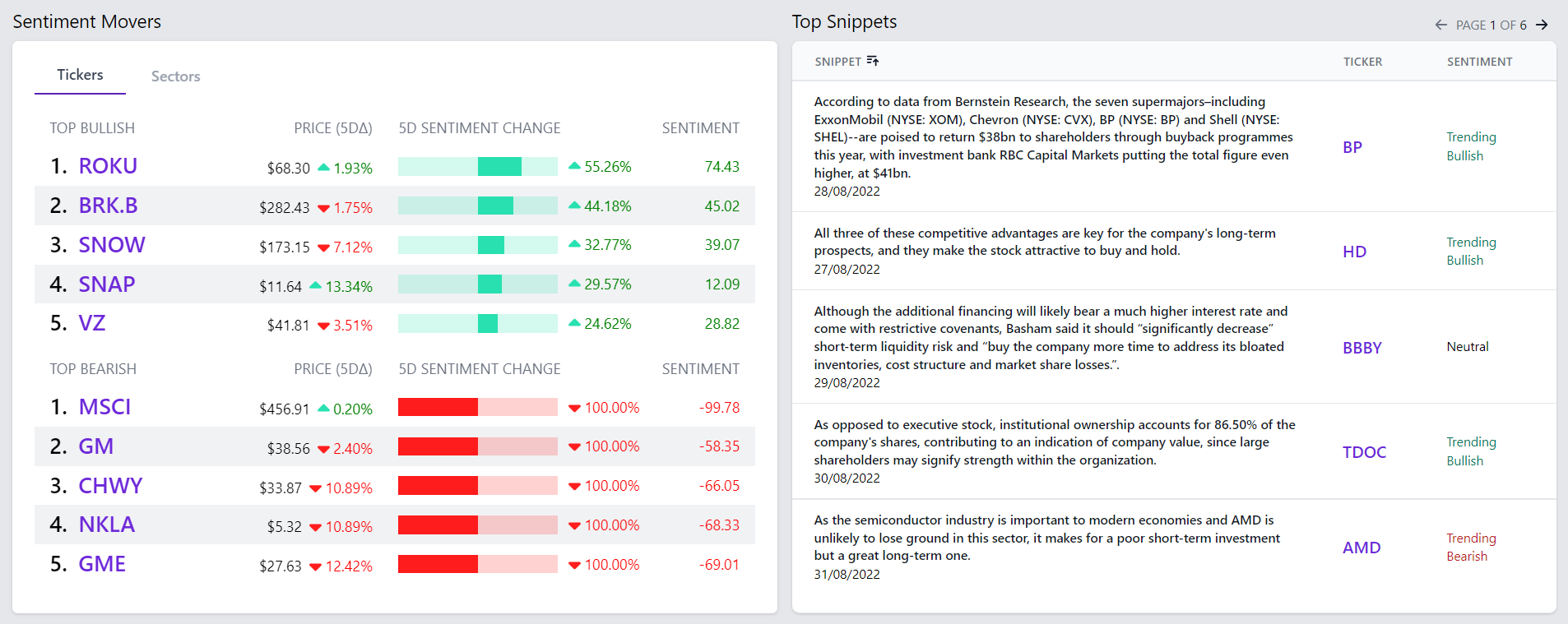
Task: Click the TOP BULLISH heading
Action: (92, 128)
